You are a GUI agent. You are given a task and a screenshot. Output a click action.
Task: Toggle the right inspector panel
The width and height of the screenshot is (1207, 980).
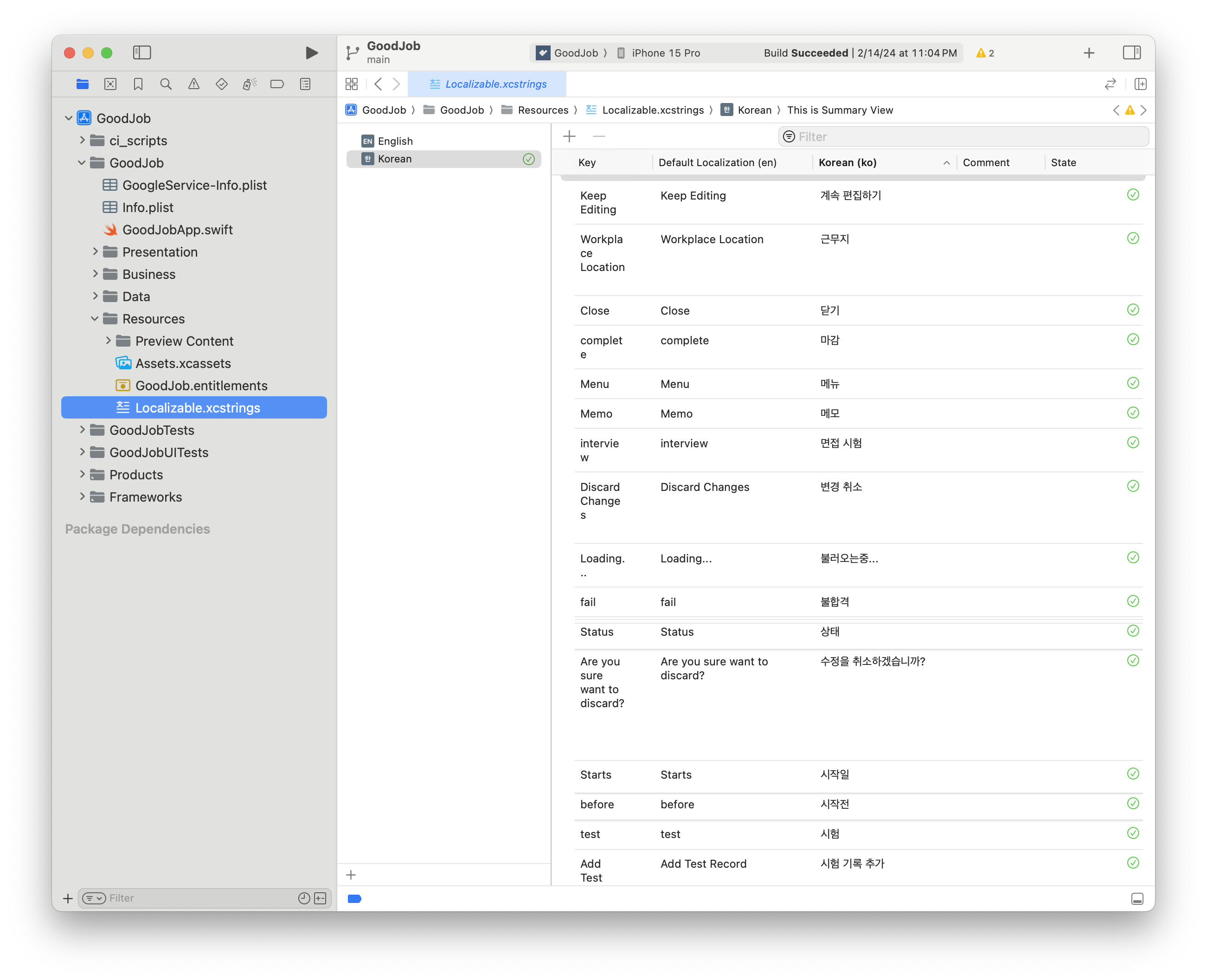pyautogui.click(x=1131, y=53)
